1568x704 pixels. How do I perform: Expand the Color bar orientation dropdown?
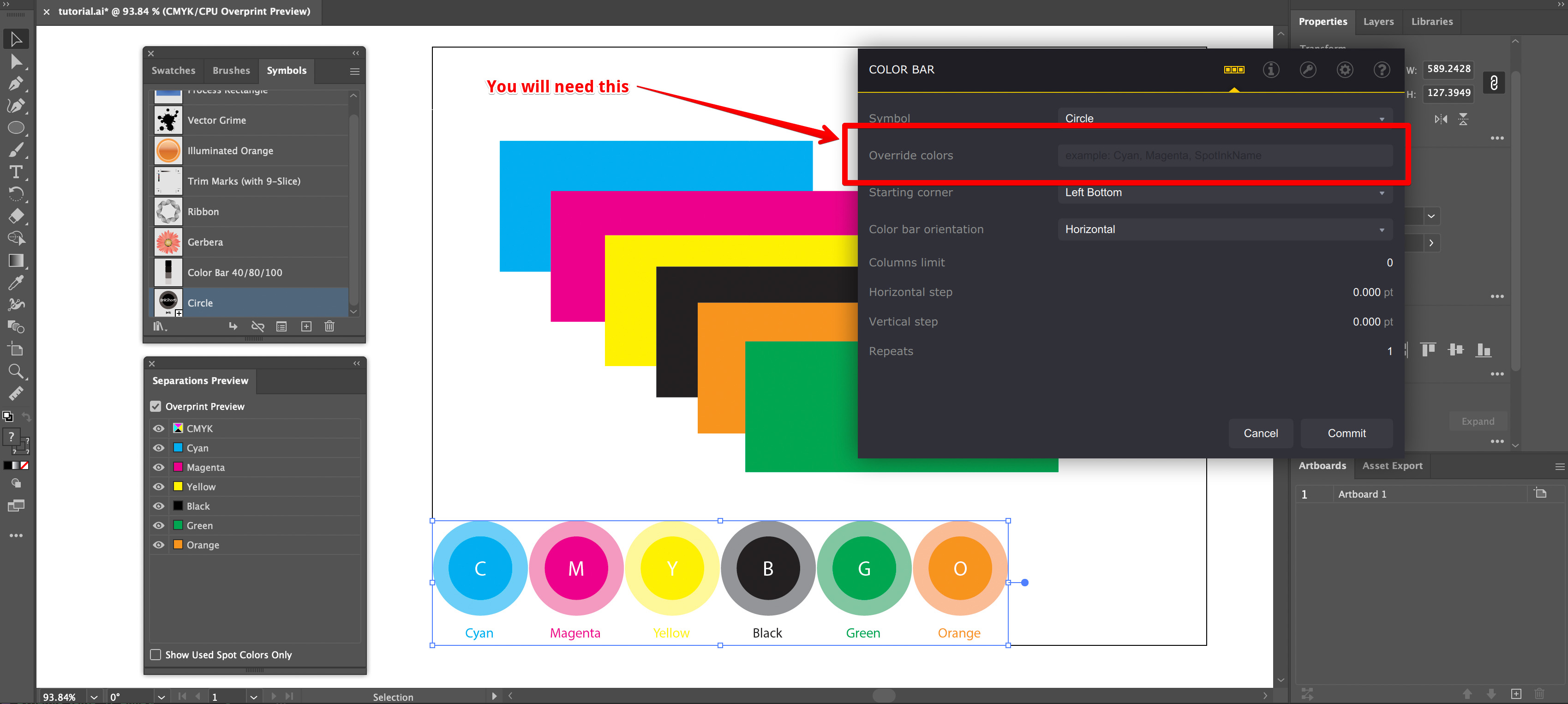click(x=1224, y=229)
